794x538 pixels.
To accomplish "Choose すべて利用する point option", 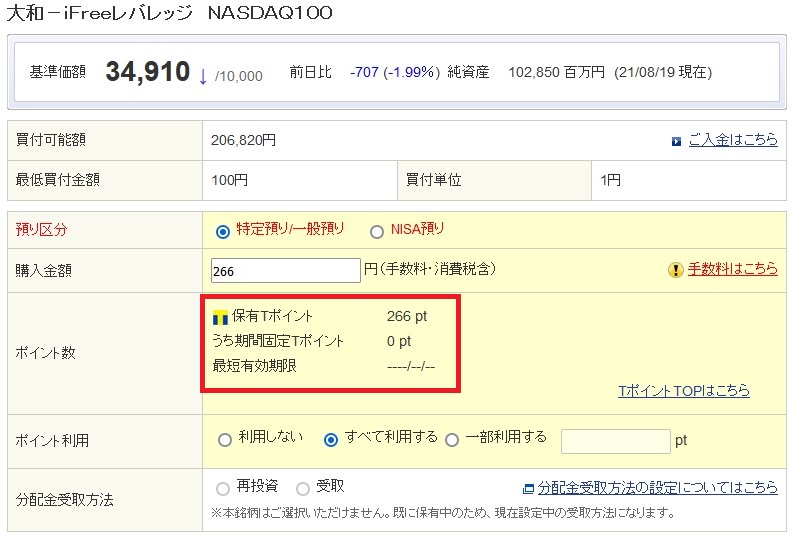I will coord(331,440).
